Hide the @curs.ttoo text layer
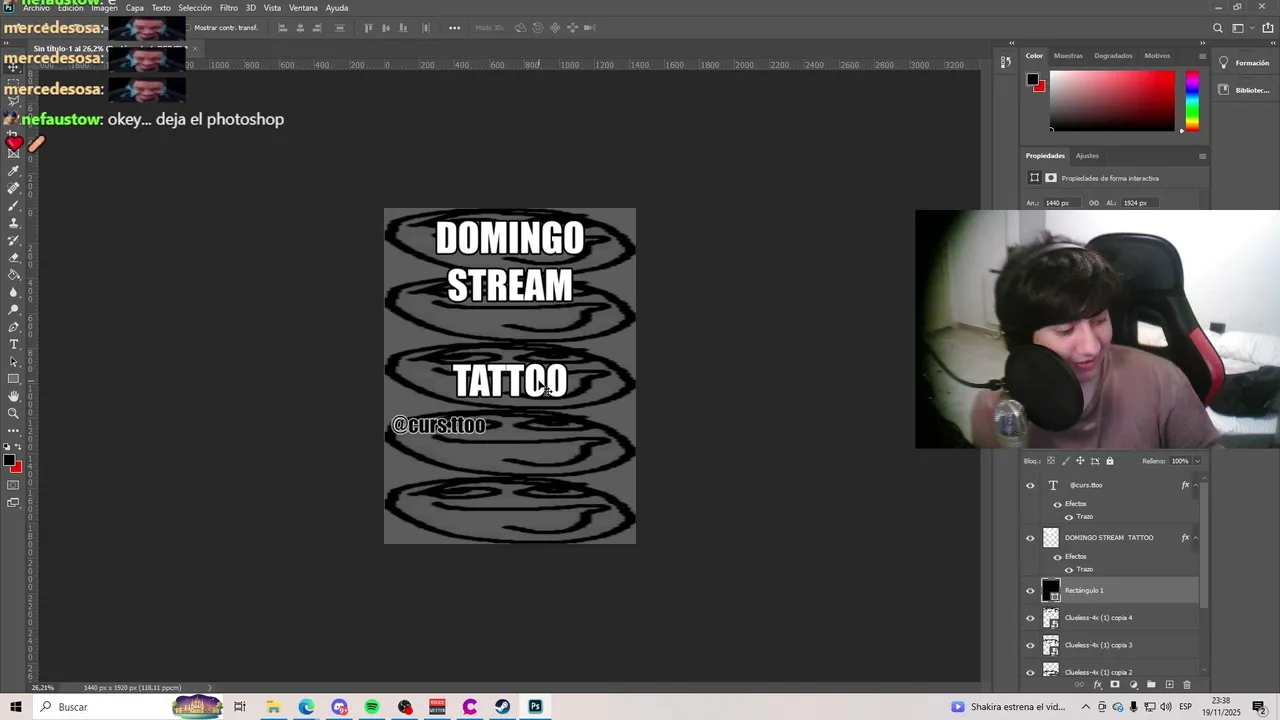Viewport: 1280px width, 720px height. [1030, 485]
